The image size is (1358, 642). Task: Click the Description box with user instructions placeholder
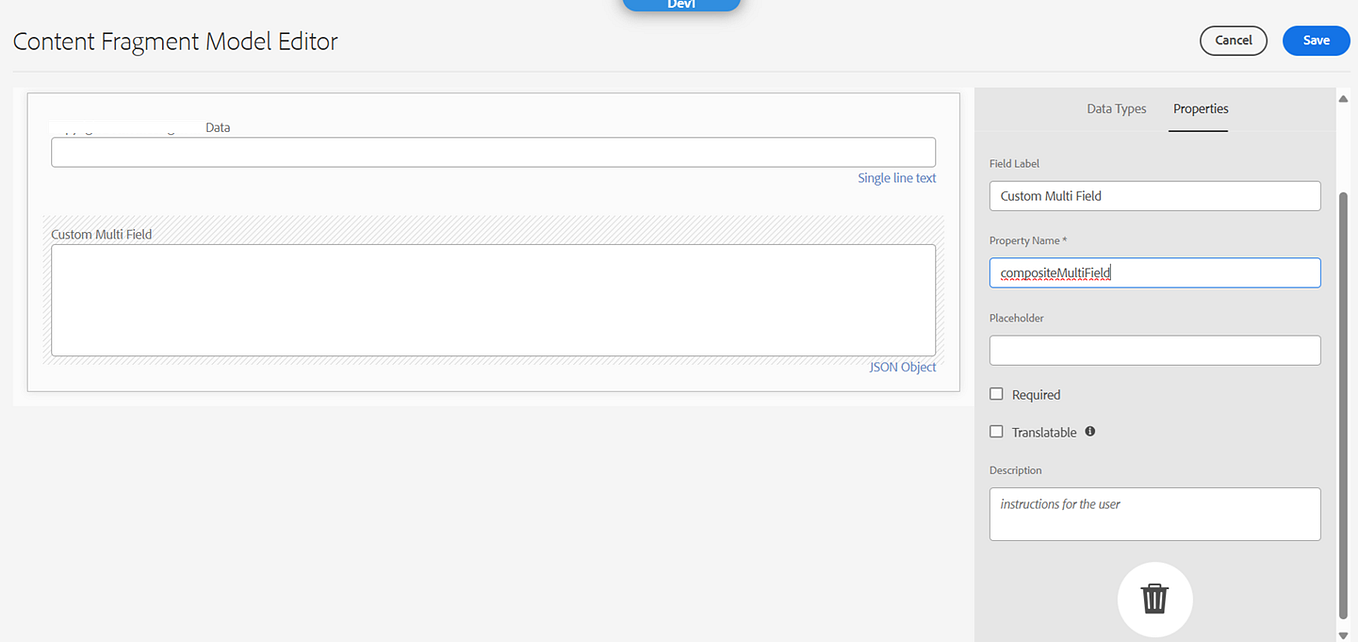[1154, 513]
